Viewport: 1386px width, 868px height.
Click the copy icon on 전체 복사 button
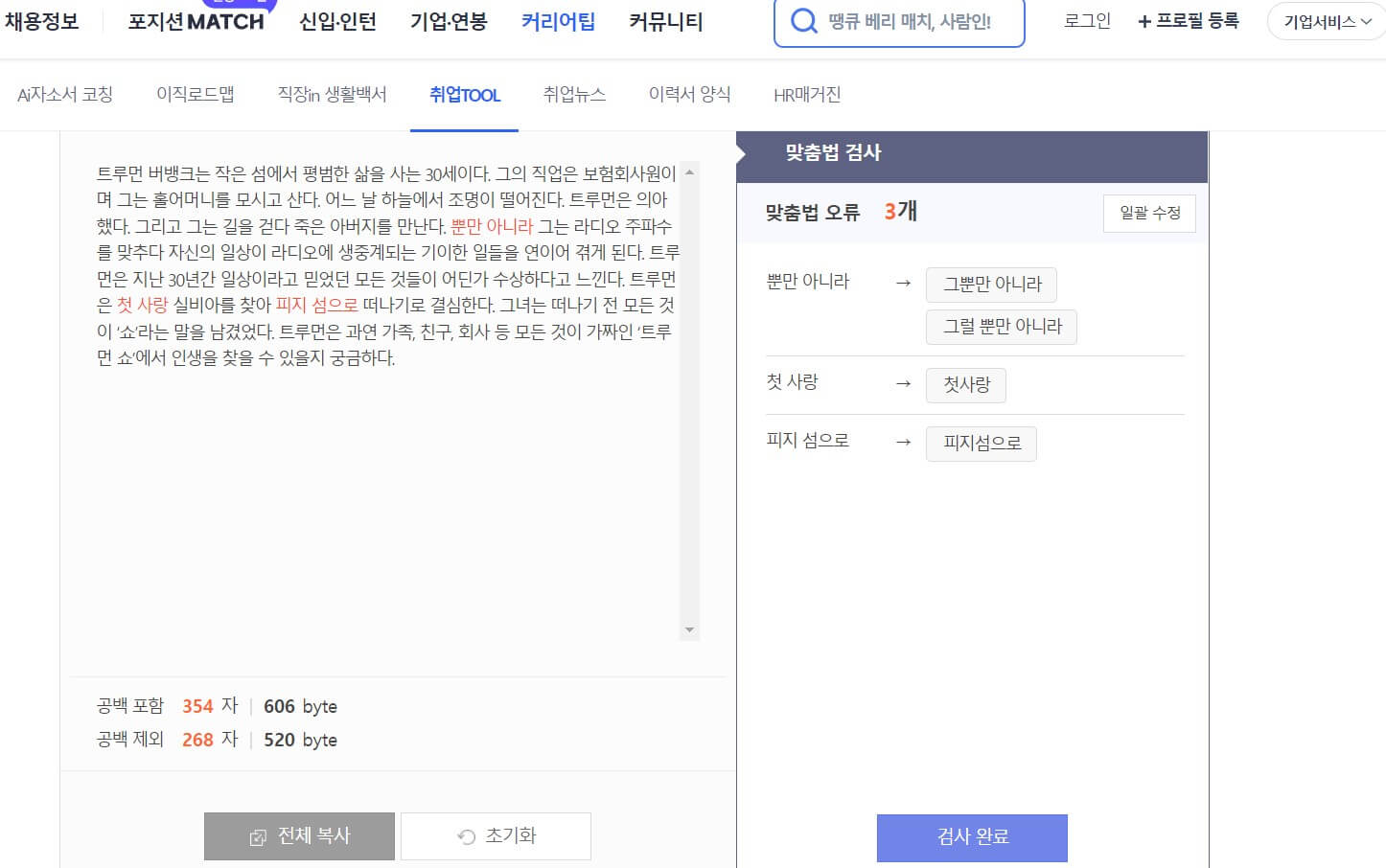(x=256, y=835)
